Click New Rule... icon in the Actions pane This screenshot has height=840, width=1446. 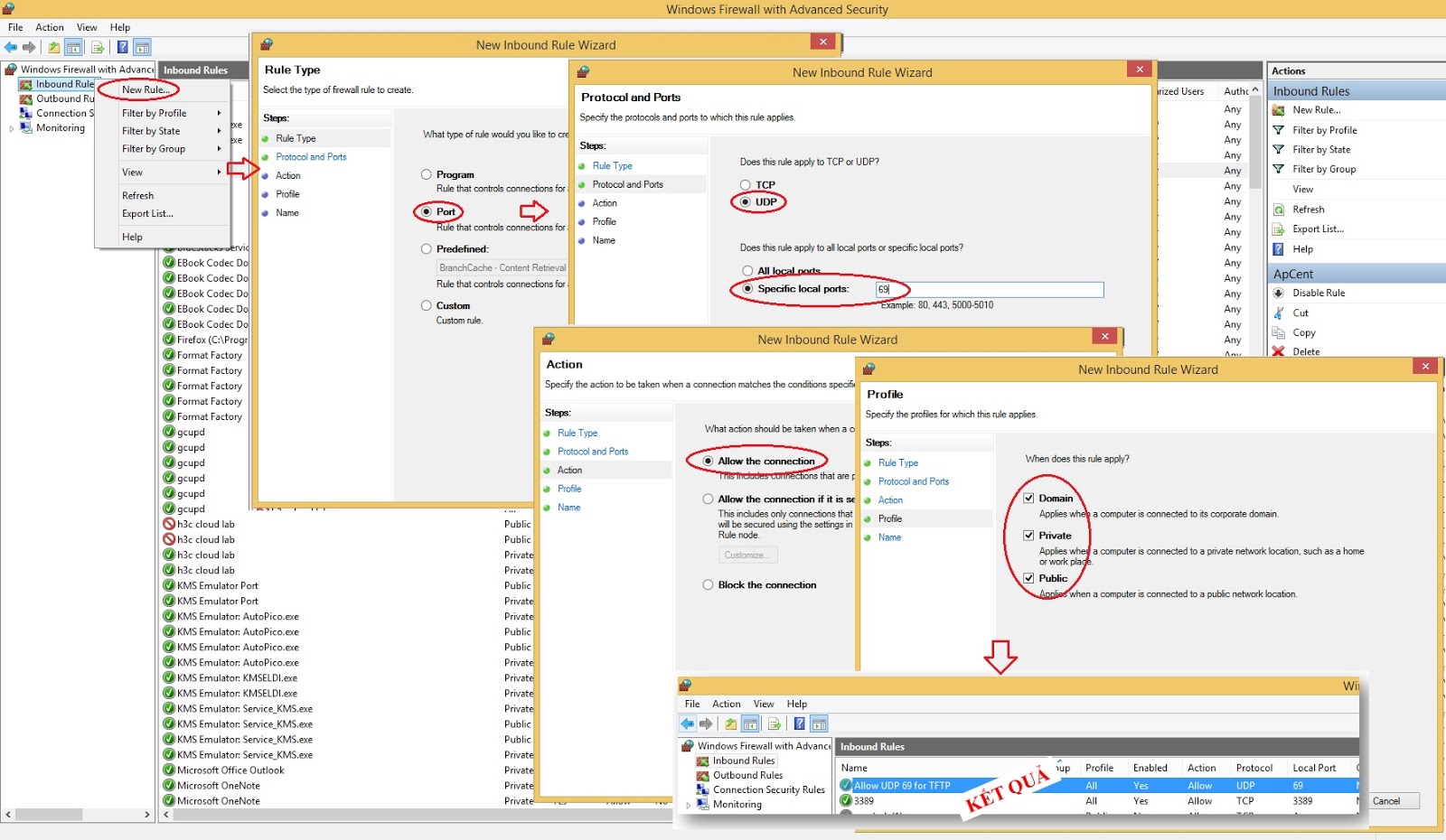(1279, 110)
